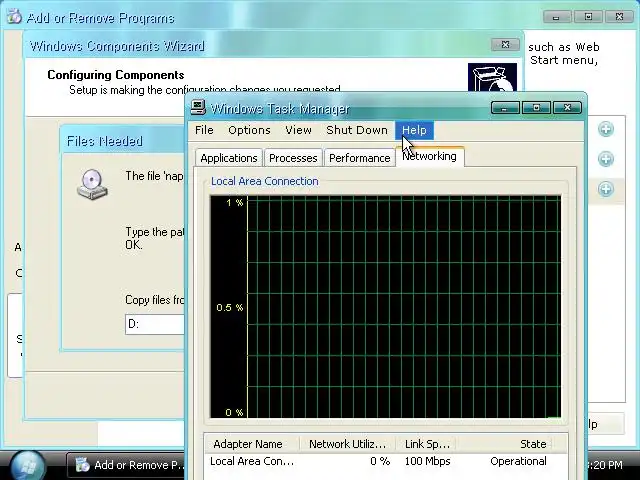This screenshot has height=480, width=640.
Task: Minimize the Add or Remove Programs window
Action: (556, 17)
